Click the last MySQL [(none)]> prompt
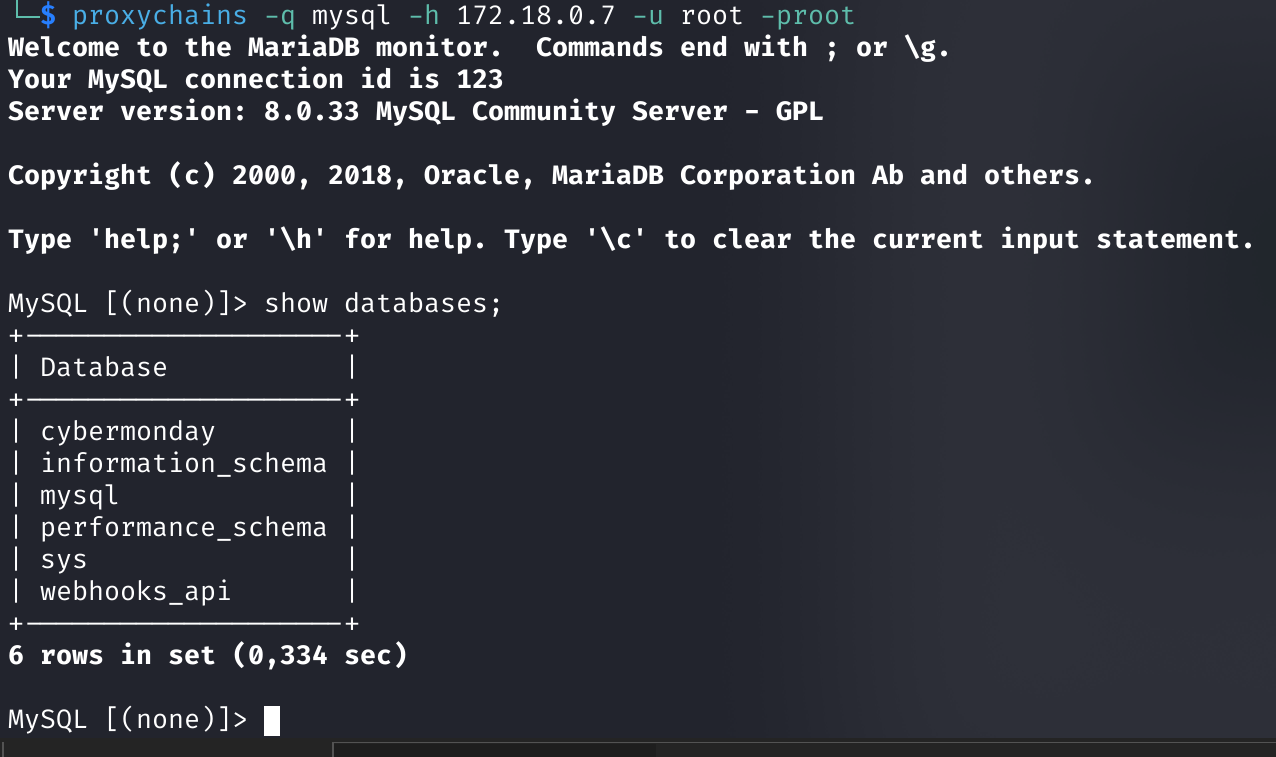 pyautogui.click(x=127, y=720)
